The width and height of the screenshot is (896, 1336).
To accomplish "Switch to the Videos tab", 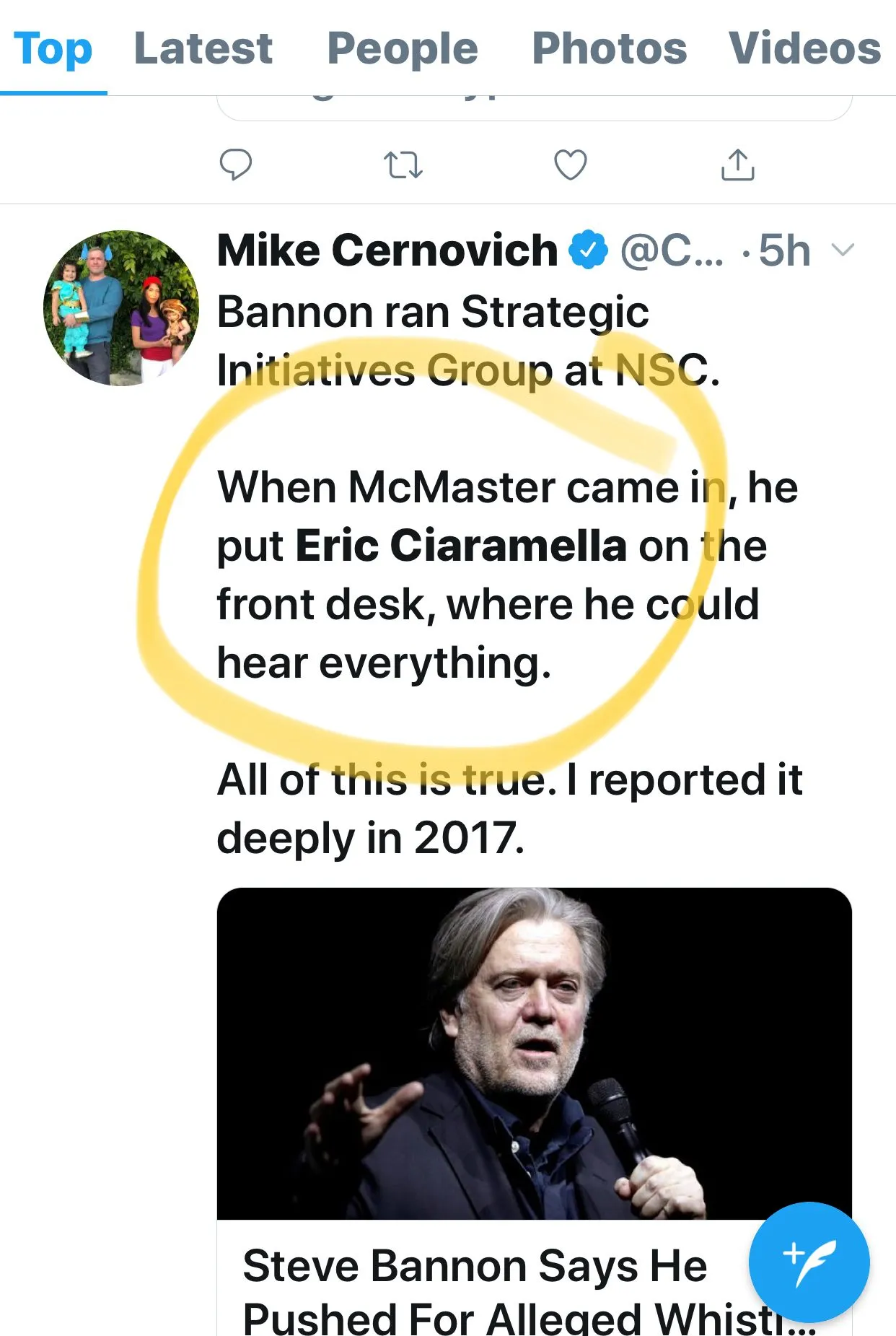I will pyautogui.click(x=804, y=49).
